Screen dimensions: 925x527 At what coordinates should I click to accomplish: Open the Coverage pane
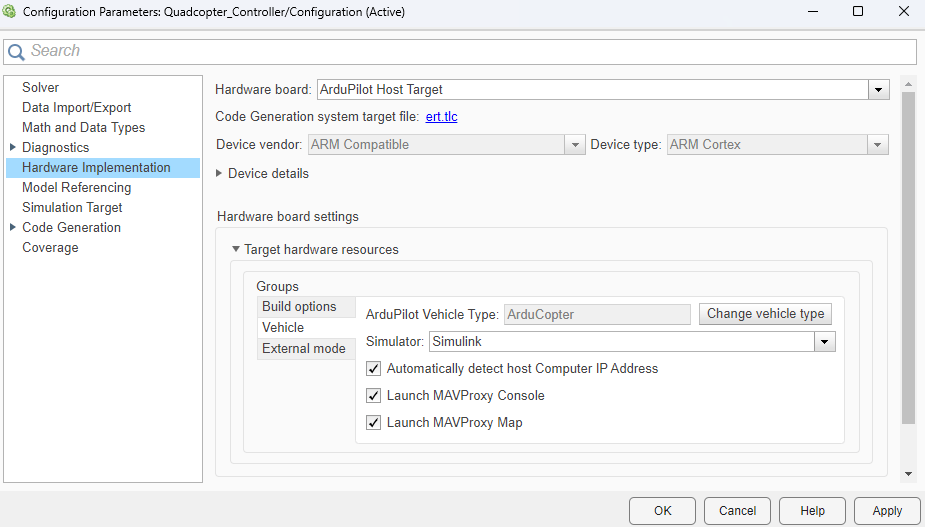tap(50, 248)
